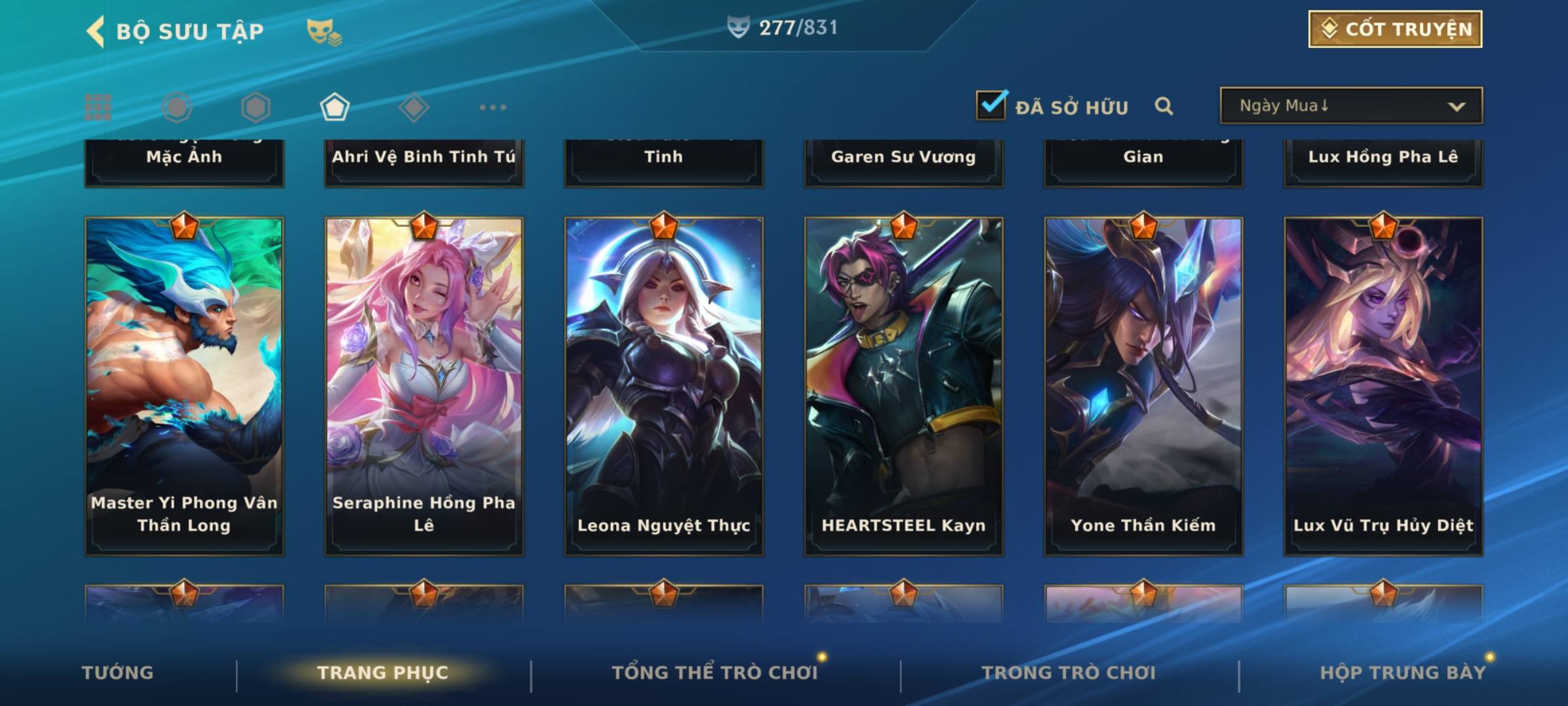The image size is (1568, 706).
Task: Go back using the Bộ Sưu Tập arrow
Action: tap(95, 31)
